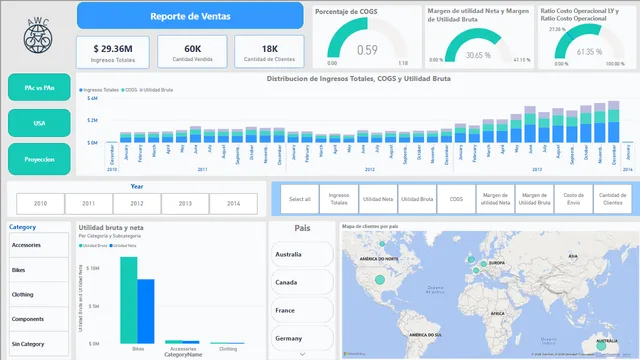Filter year slicer to 2014
Screen dimensions: 640x360
pos(233,203)
